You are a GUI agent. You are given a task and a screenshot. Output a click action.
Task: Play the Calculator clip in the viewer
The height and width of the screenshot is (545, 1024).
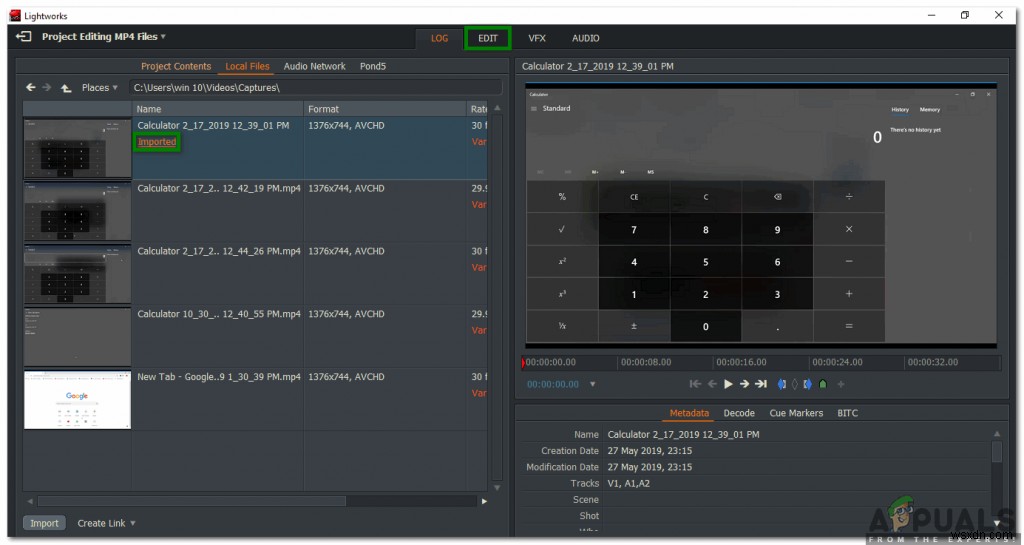click(728, 384)
